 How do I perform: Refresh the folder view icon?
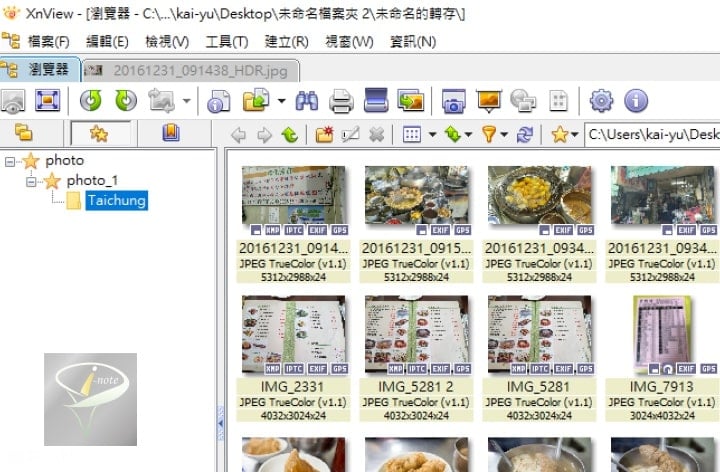tap(524, 135)
